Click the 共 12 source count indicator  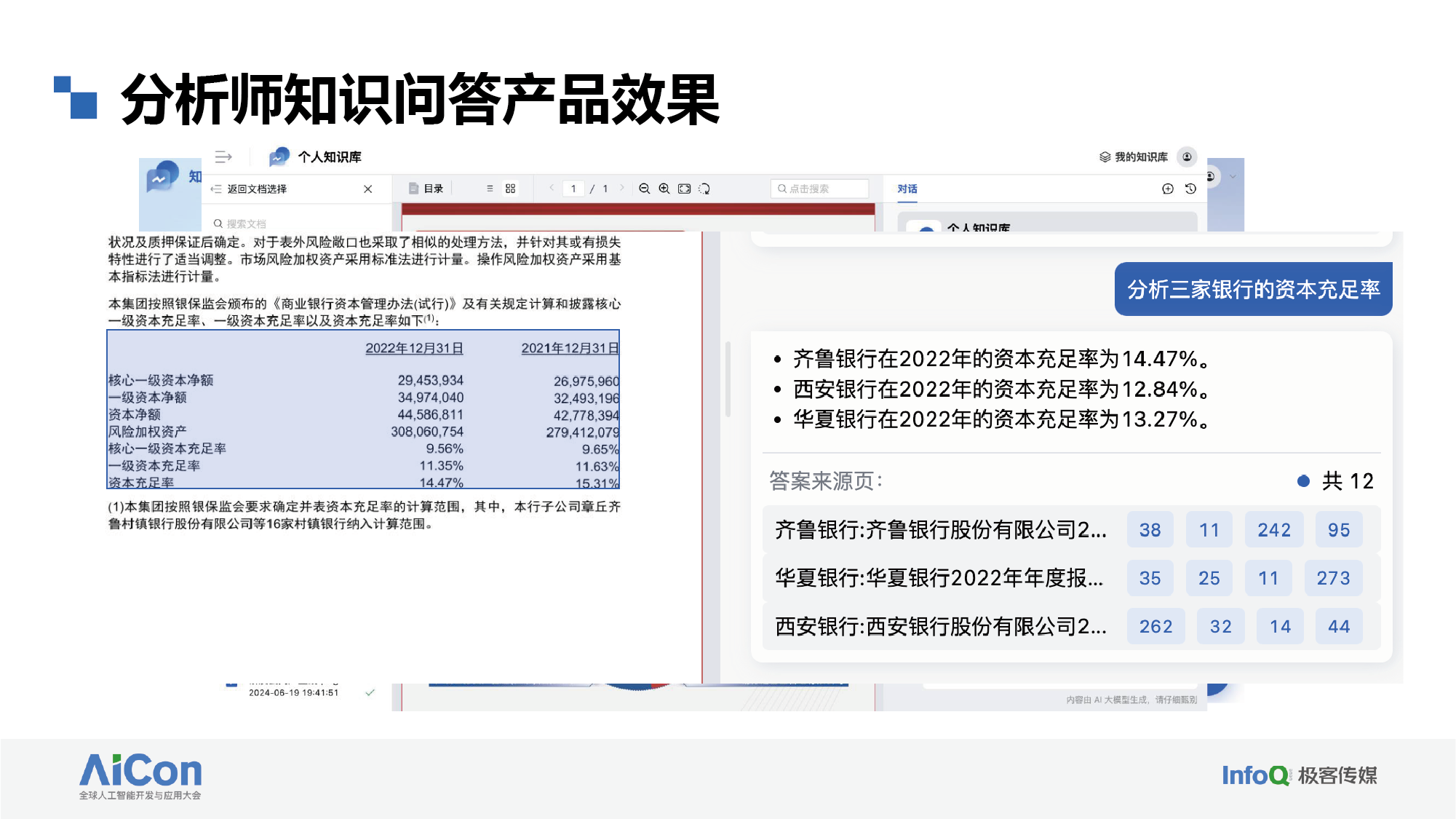[x=1336, y=481]
